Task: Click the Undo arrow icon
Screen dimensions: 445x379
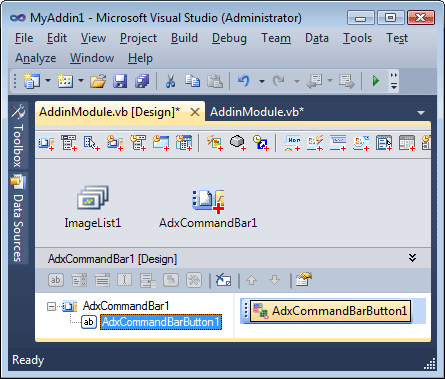Action: (244, 81)
